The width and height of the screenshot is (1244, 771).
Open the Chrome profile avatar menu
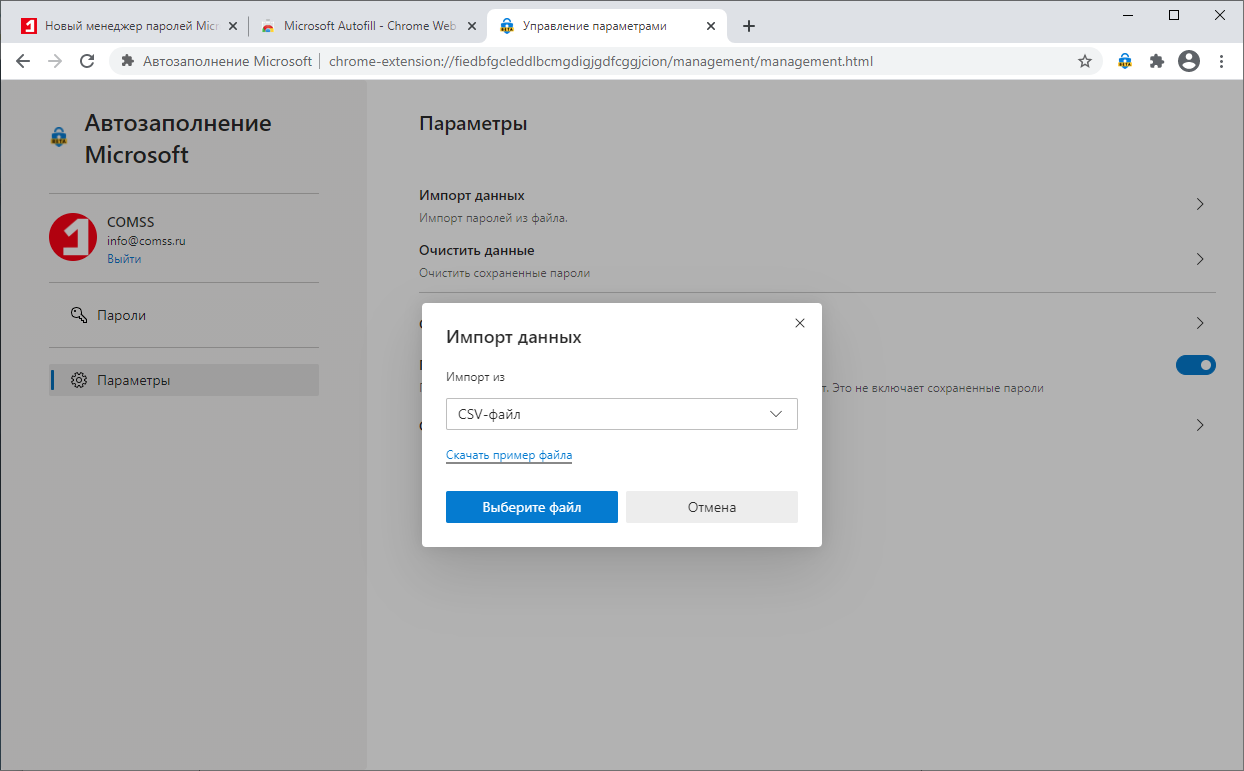(1189, 61)
